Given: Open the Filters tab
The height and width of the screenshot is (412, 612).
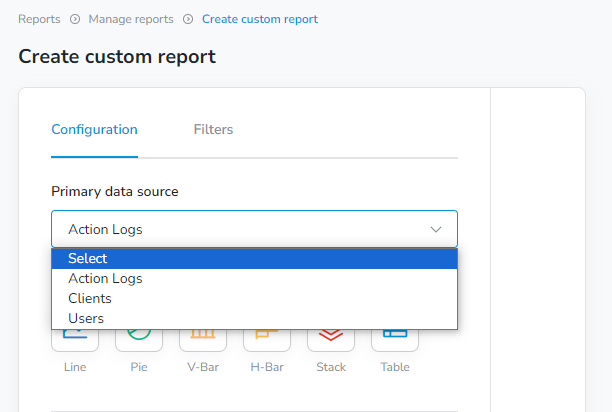Looking at the screenshot, I should click(x=213, y=130).
